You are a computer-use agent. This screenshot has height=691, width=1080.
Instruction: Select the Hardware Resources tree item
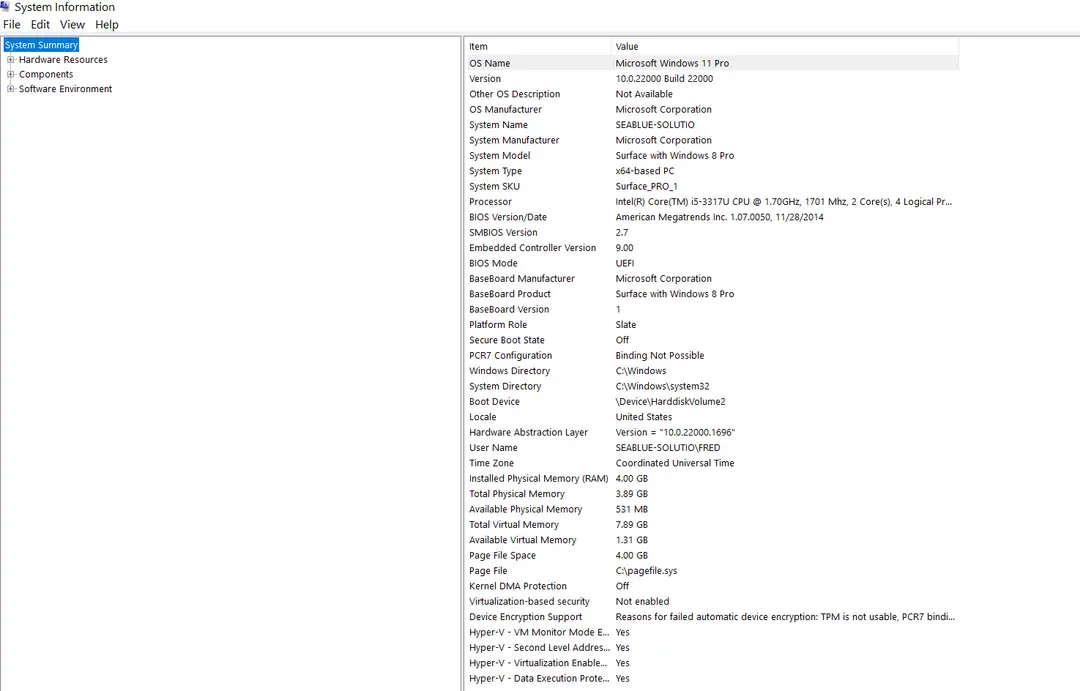click(x=63, y=60)
